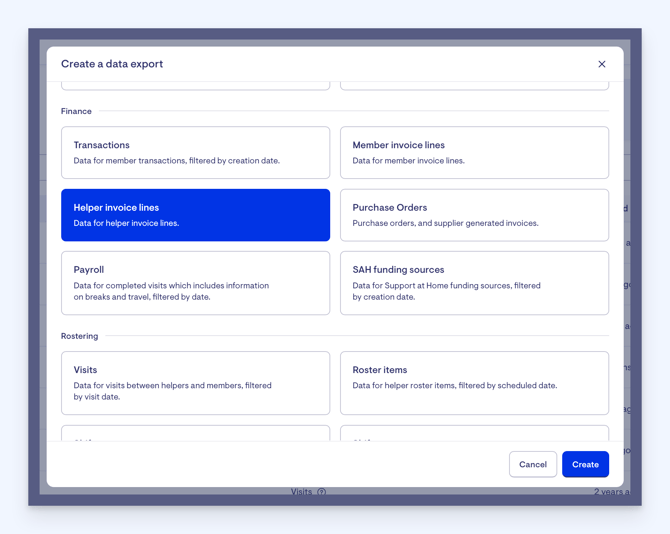Click the cut-off card above Transactions
670x534 pixels.
click(x=195, y=86)
